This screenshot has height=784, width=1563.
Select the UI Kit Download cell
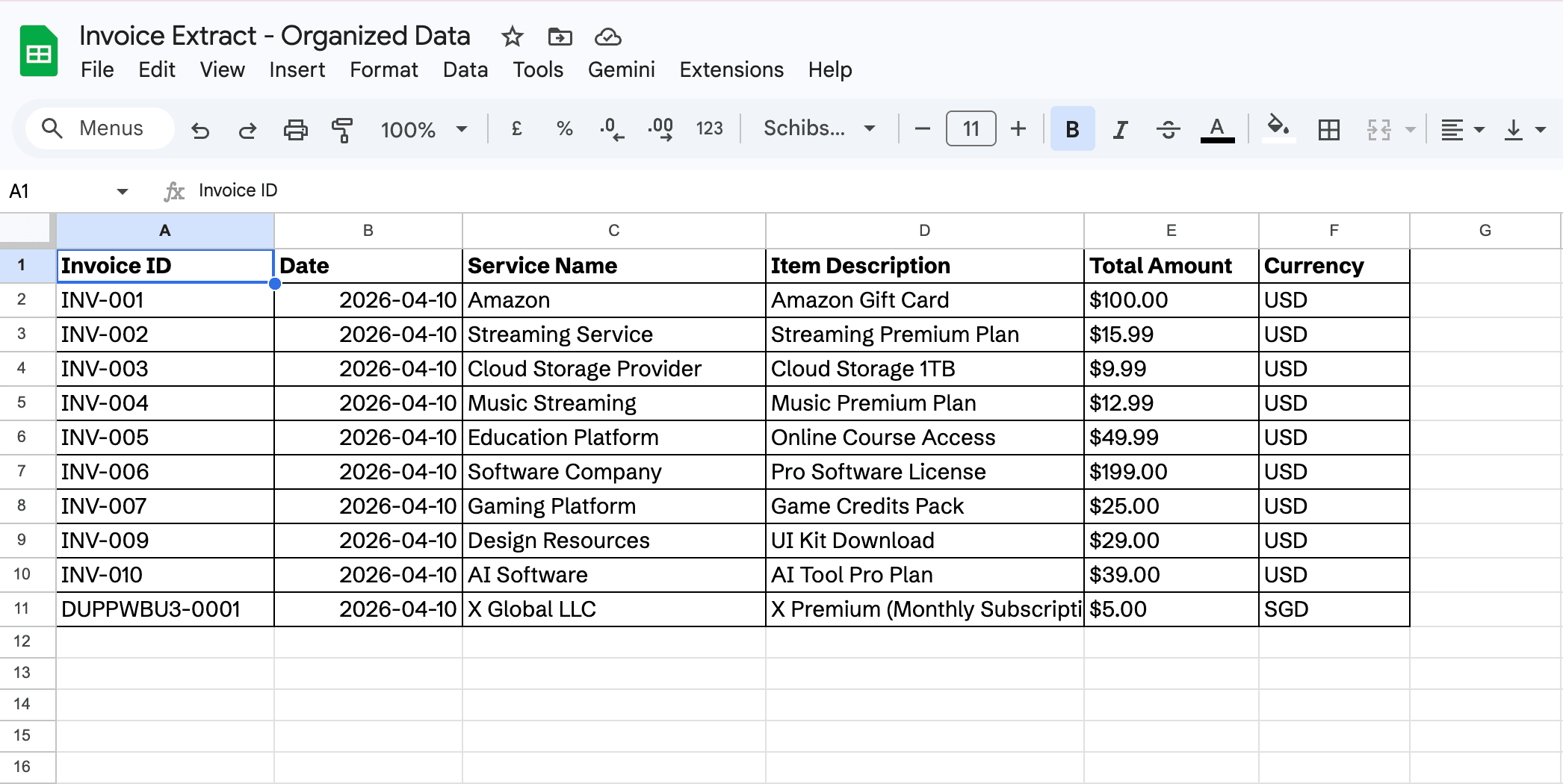924,541
